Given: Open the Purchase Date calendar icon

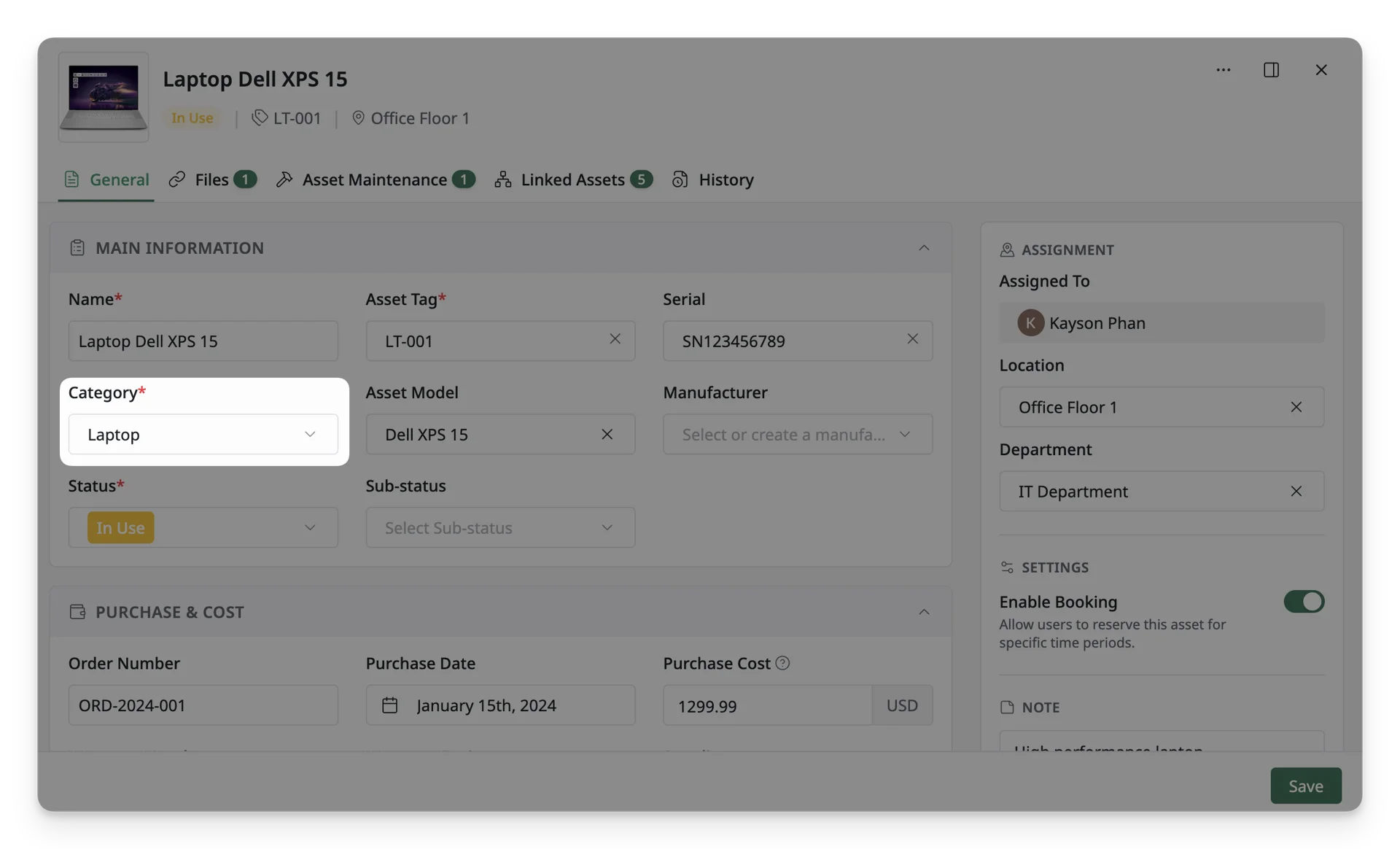Looking at the screenshot, I should pyautogui.click(x=389, y=705).
